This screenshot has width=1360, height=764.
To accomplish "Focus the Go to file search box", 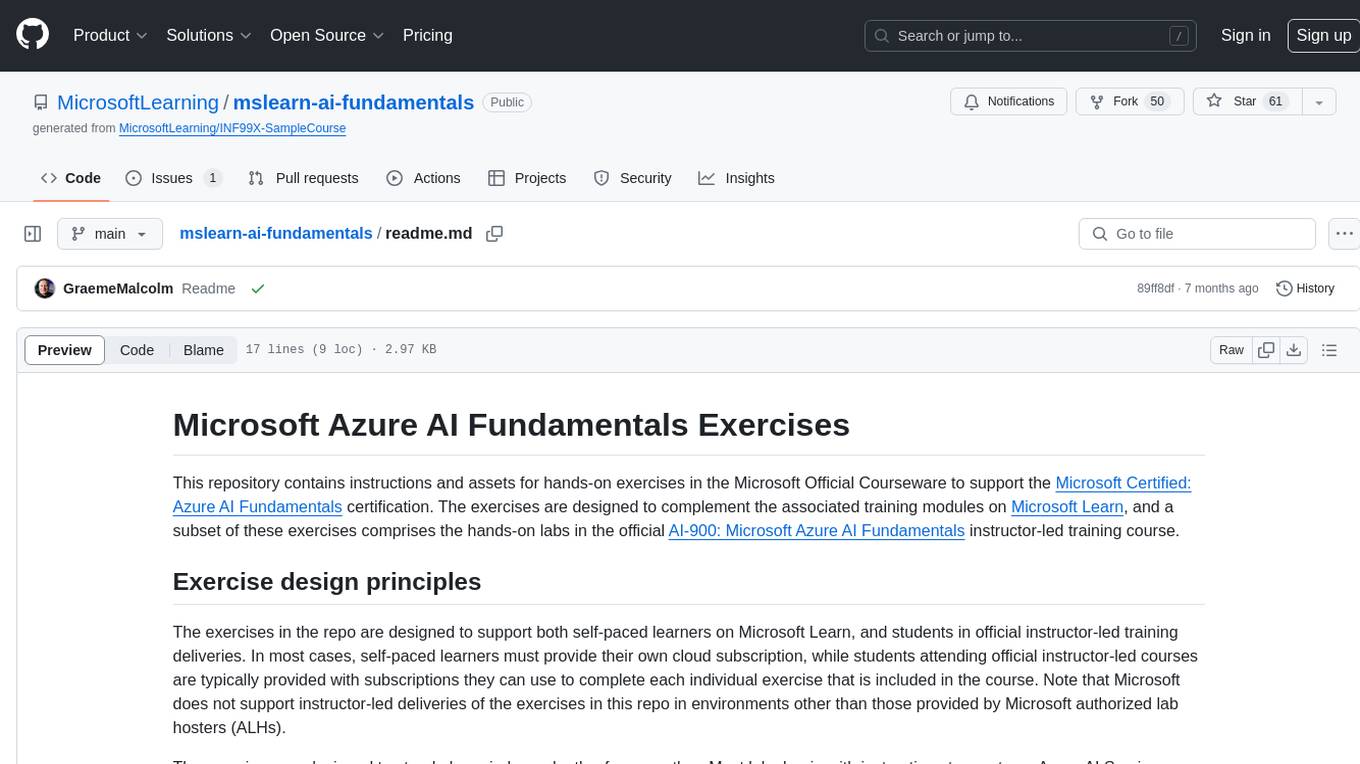I will (1197, 234).
